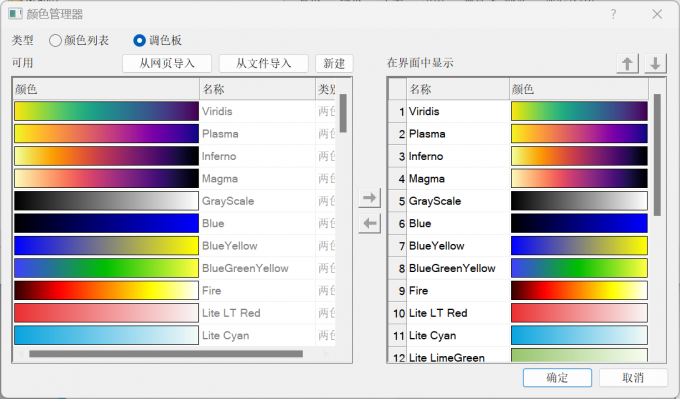The width and height of the screenshot is (680, 399).
Task: Select Blue gradient swatch in available list
Action: pos(106,223)
